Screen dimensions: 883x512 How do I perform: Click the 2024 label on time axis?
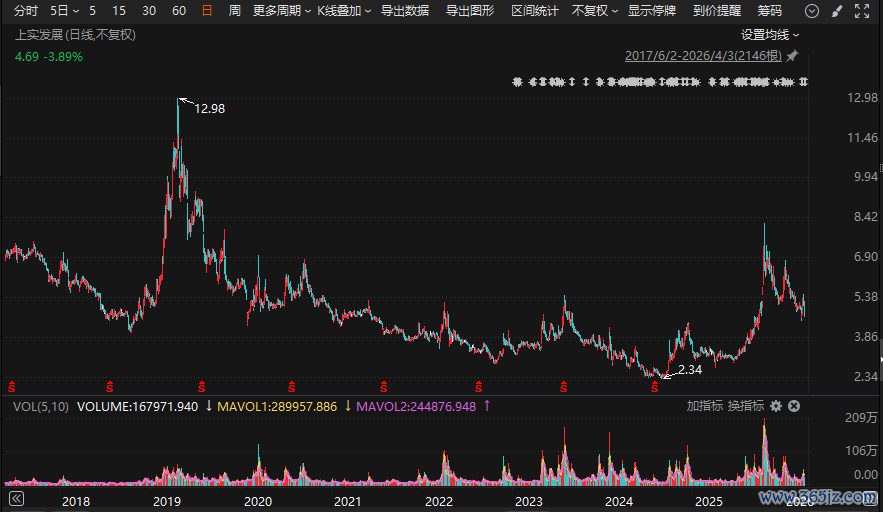pos(619,501)
